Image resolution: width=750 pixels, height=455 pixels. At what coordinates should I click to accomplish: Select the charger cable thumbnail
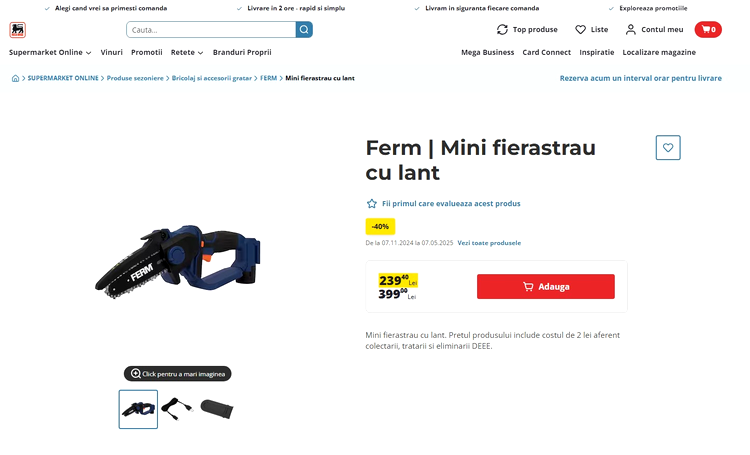[x=177, y=410]
